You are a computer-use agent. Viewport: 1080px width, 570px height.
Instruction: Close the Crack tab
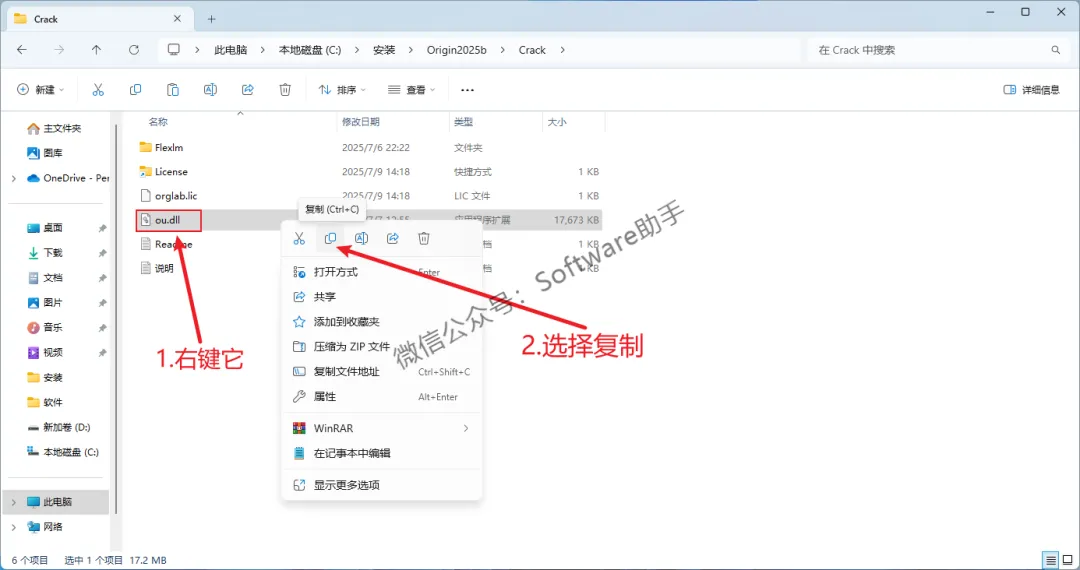click(177, 19)
